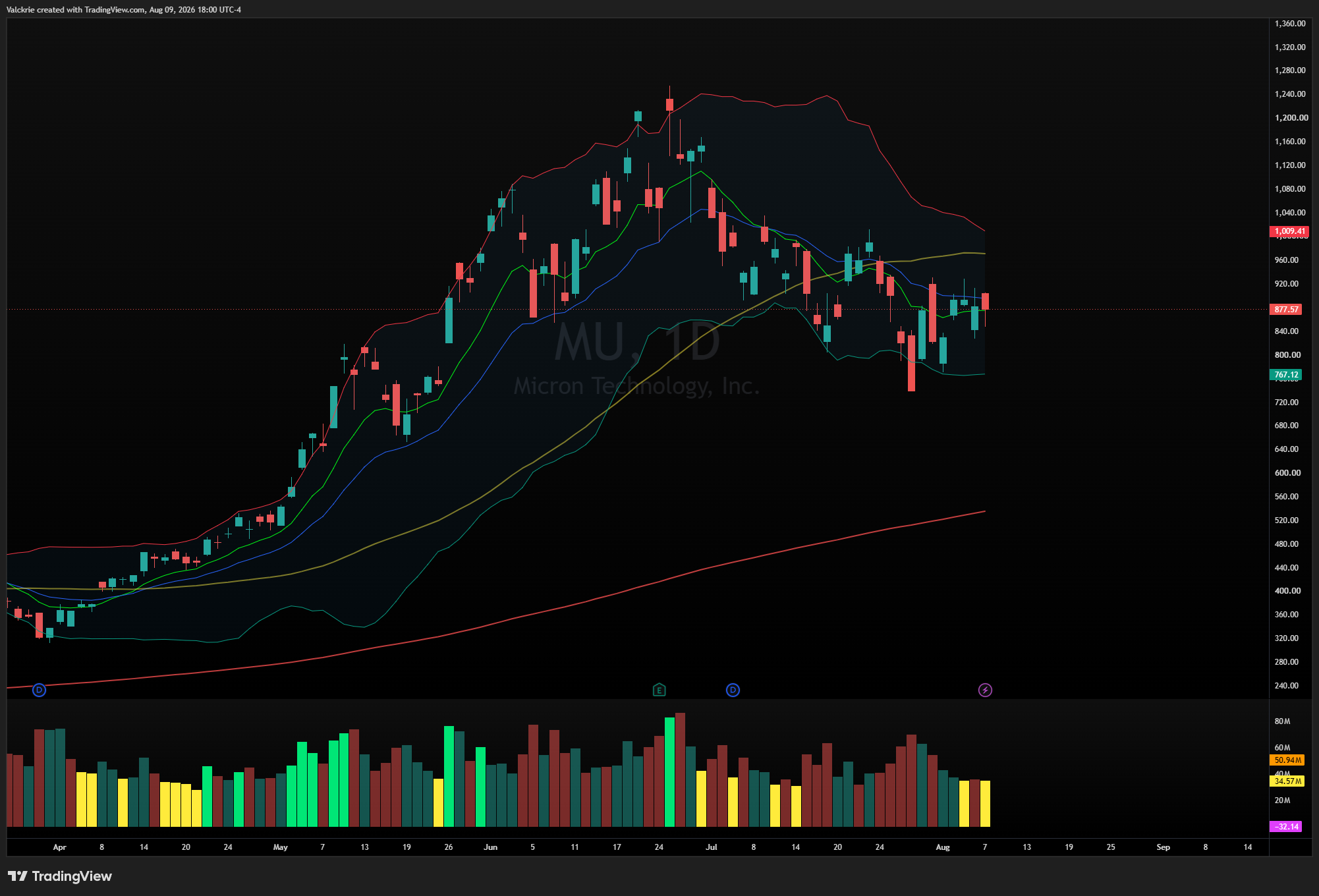Click the 640.00 price axis tick
Screen dimensions: 1319x896
click(1287, 449)
